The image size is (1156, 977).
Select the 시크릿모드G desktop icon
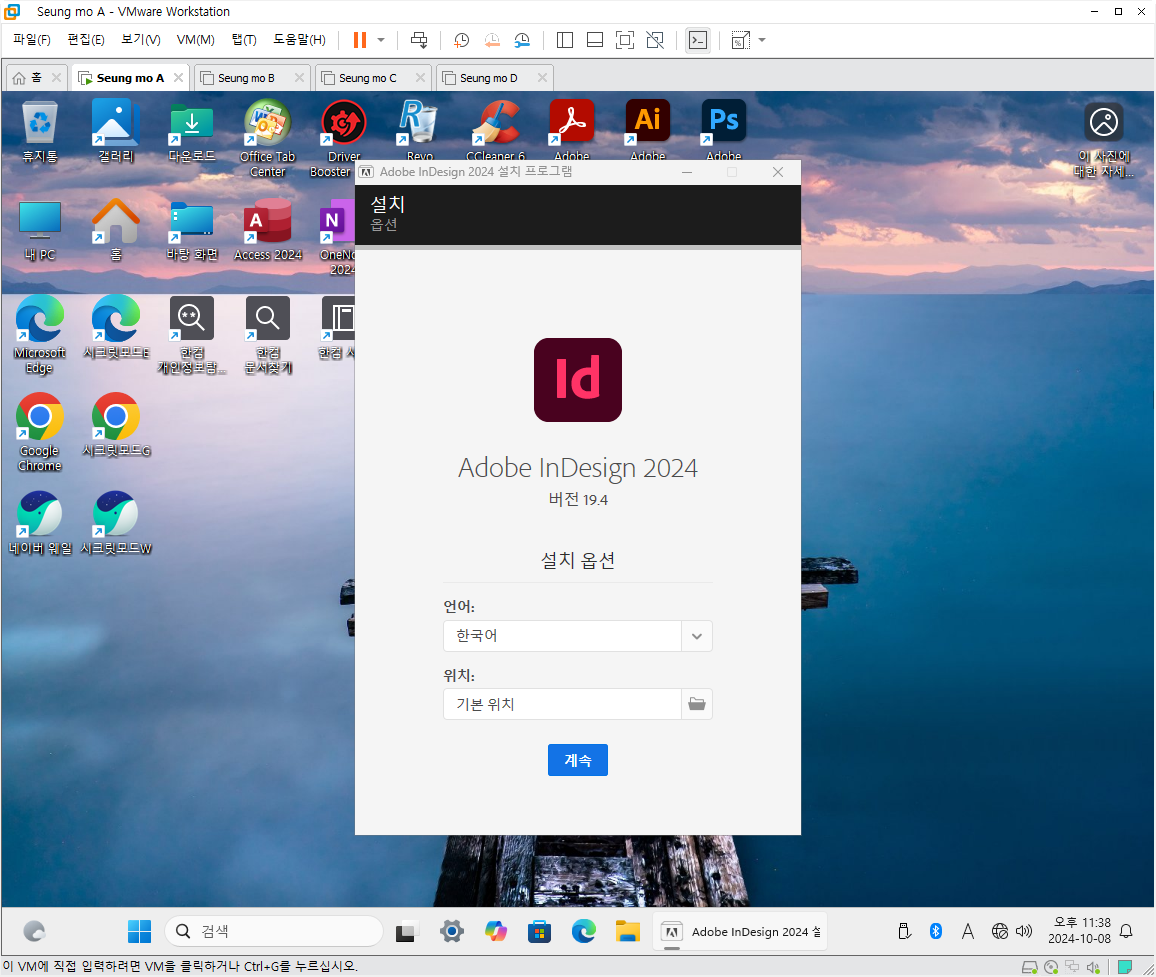[x=116, y=425]
